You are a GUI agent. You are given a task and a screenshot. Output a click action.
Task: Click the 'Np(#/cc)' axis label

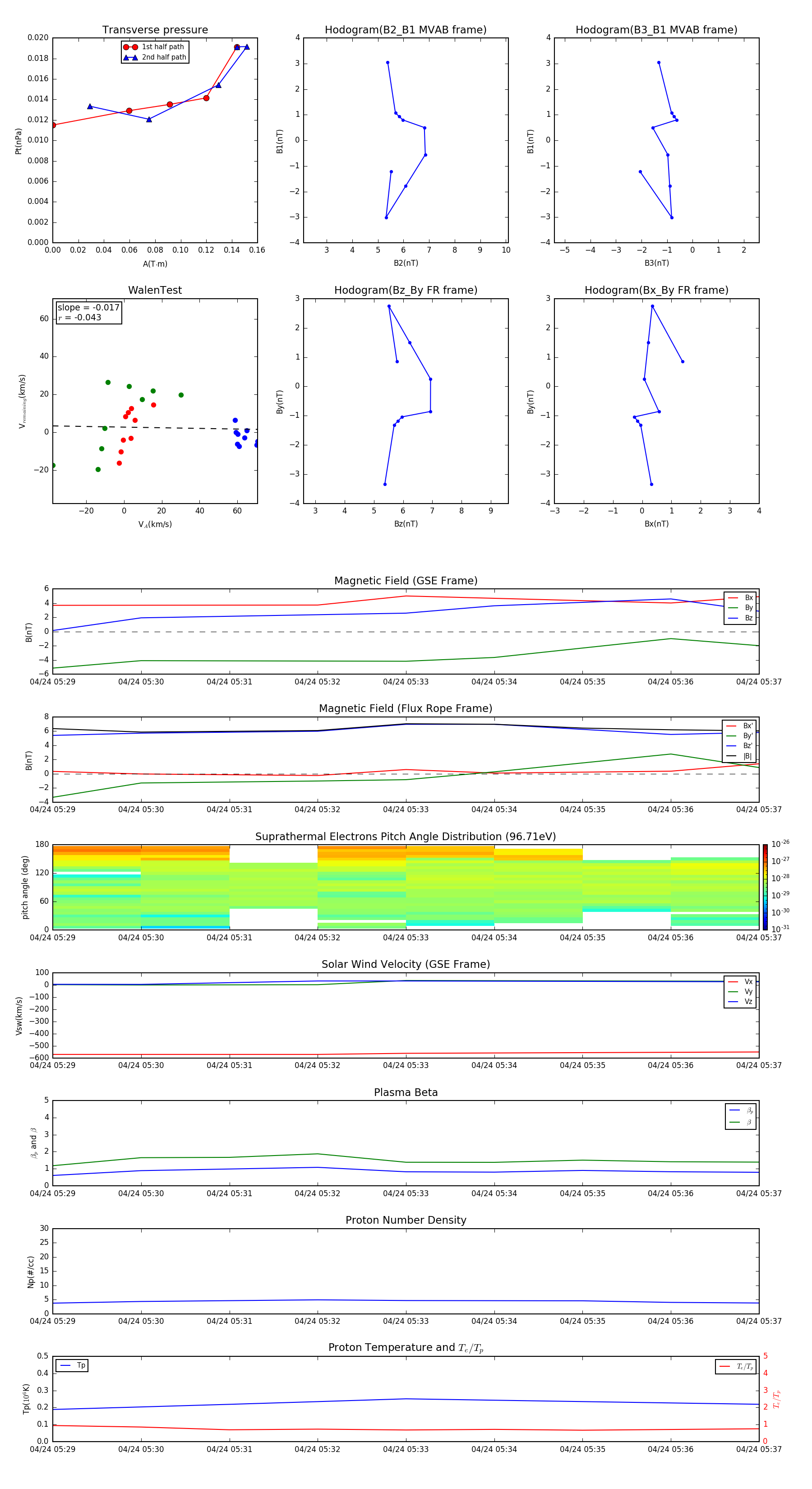tap(31, 1272)
